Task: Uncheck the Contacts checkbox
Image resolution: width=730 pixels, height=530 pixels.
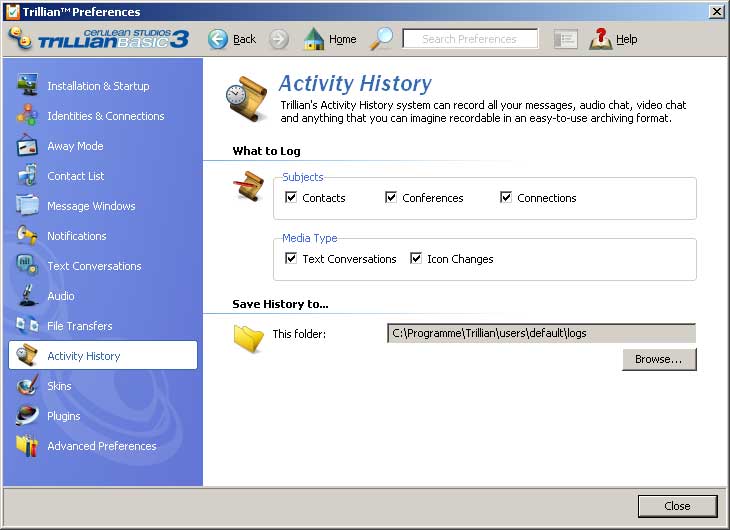Action: click(x=291, y=197)
